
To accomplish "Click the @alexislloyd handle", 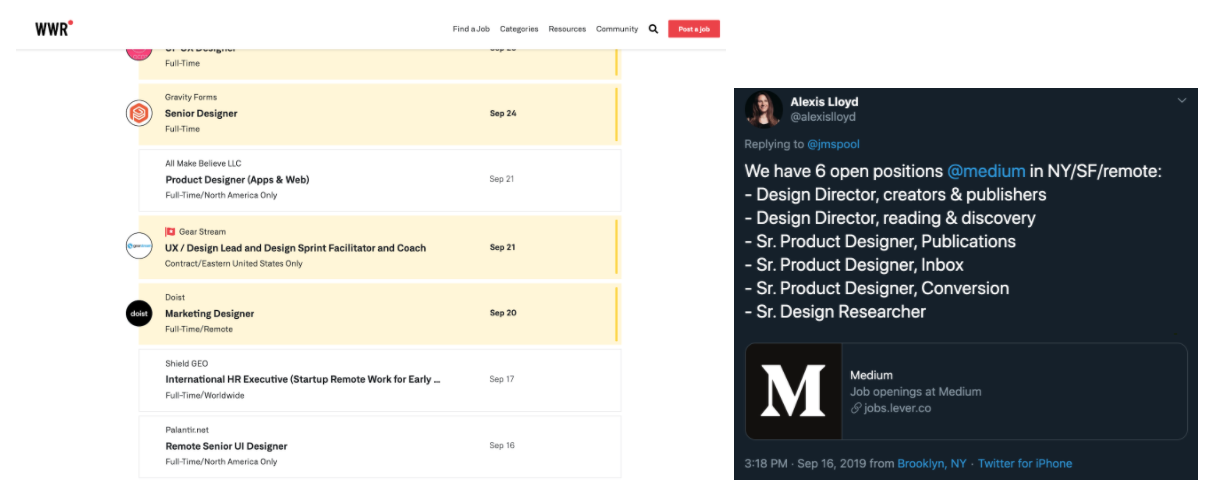I will tap(823, 117).
